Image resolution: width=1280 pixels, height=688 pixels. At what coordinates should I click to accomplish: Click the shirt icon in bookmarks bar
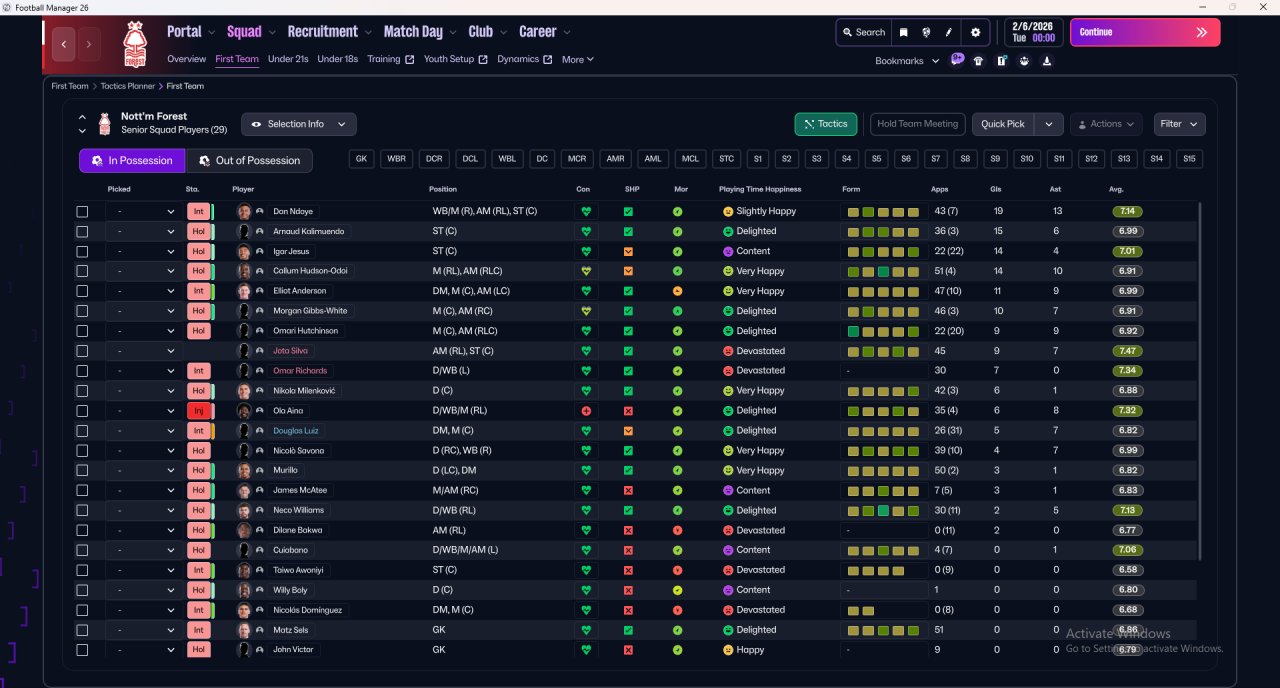pos(978,61)
